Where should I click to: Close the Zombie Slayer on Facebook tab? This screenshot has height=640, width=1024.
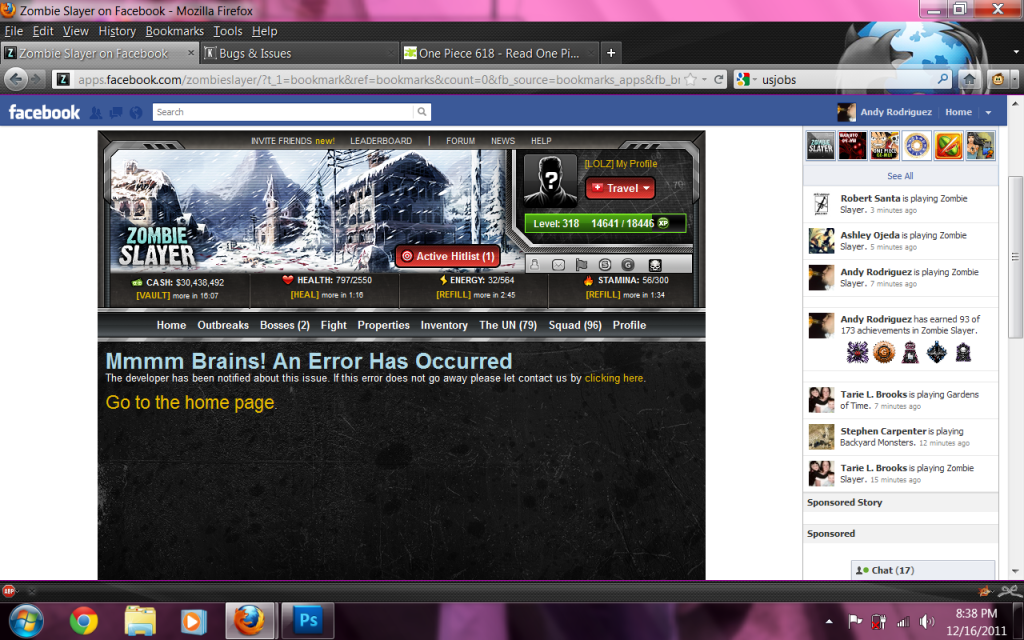click(191, 52)
